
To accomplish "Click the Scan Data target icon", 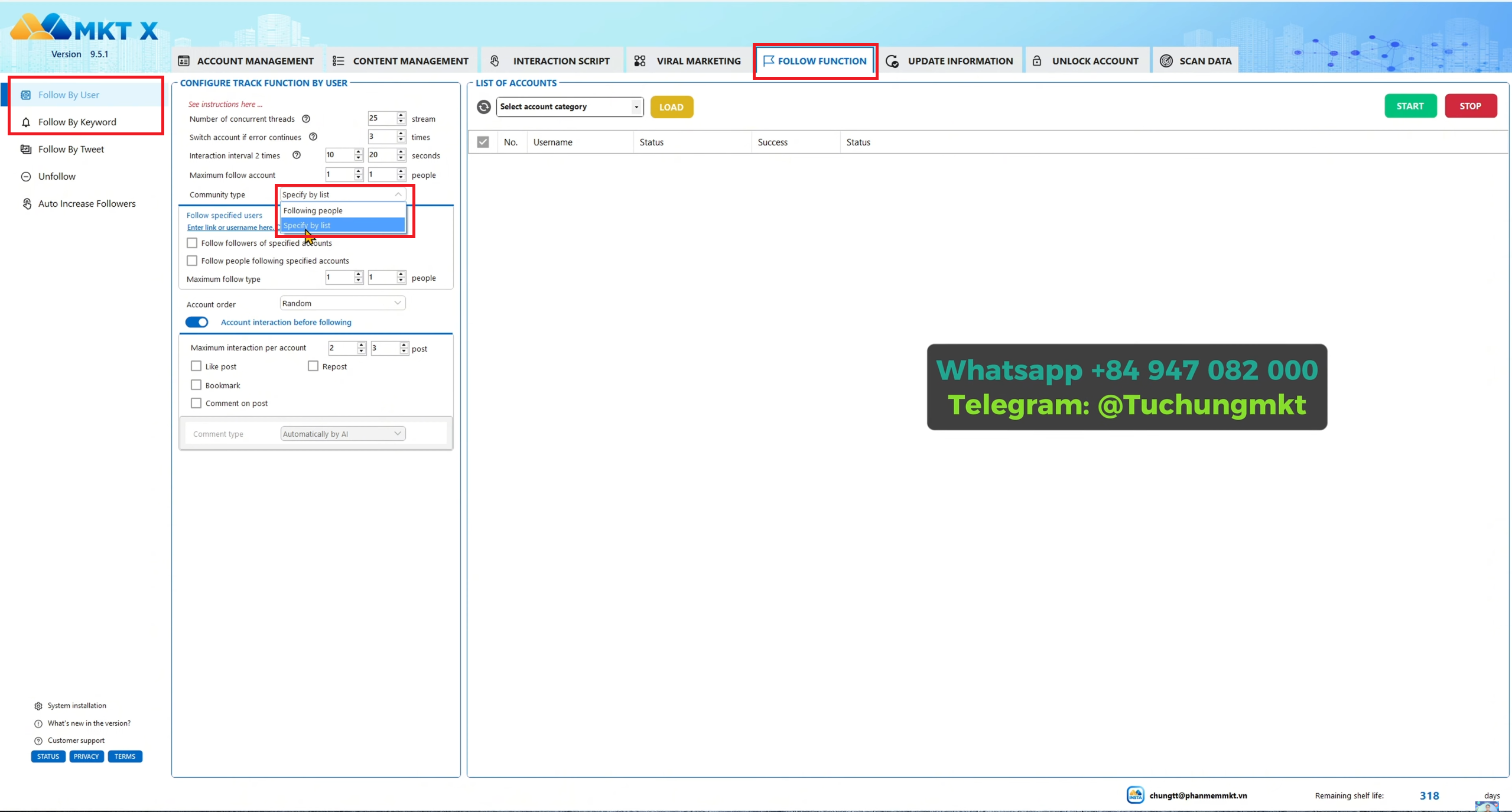I will (1166, 61).
